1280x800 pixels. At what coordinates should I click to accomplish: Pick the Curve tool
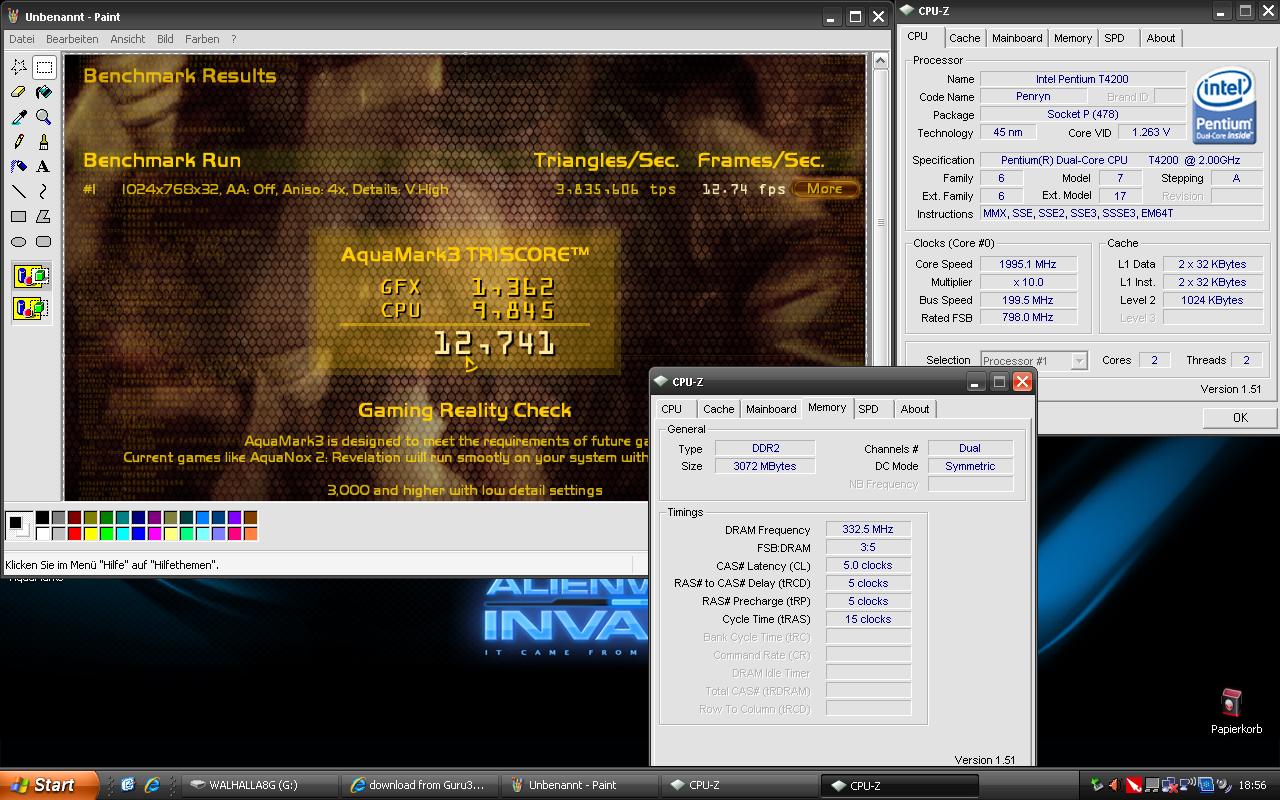[44, 191]
